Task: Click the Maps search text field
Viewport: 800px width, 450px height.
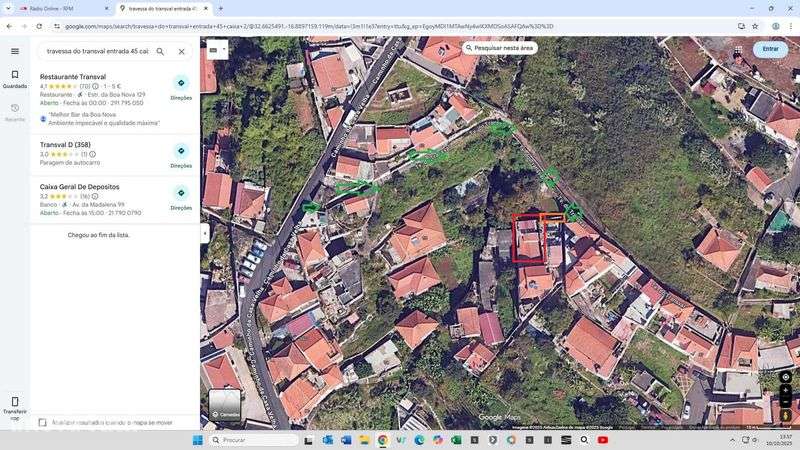Action: pyautogui.click(x=97, y=51)
